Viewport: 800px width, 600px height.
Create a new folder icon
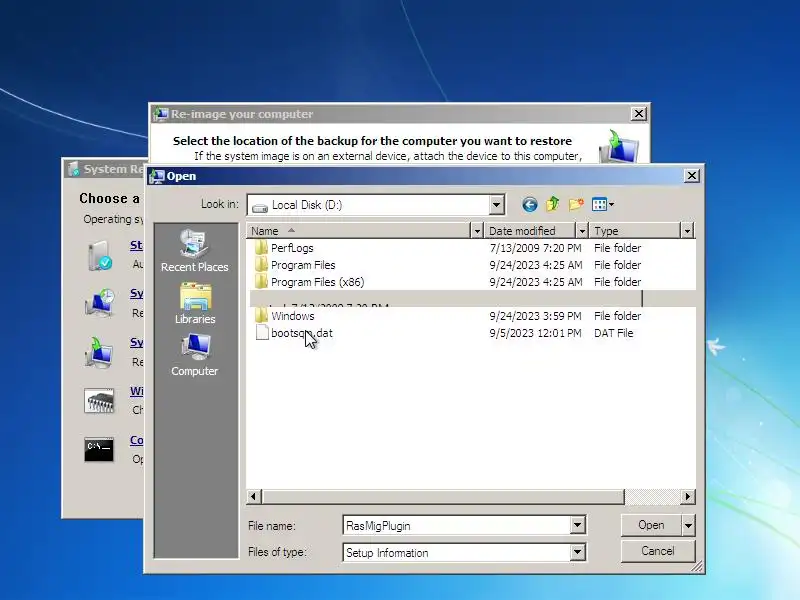(x=576, y=205)
